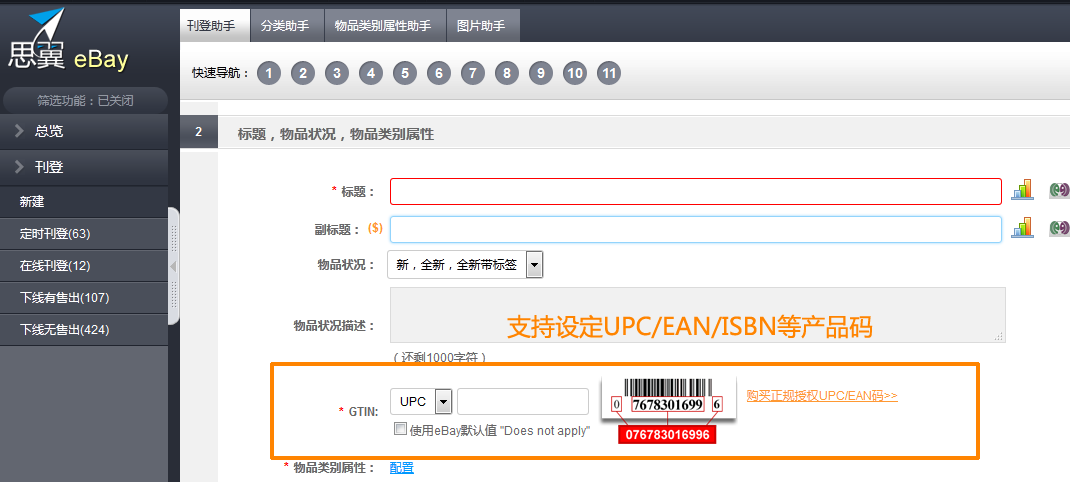Click the 标题 input field
This screenshot has height=482, width=1070.
pos(696,191)
